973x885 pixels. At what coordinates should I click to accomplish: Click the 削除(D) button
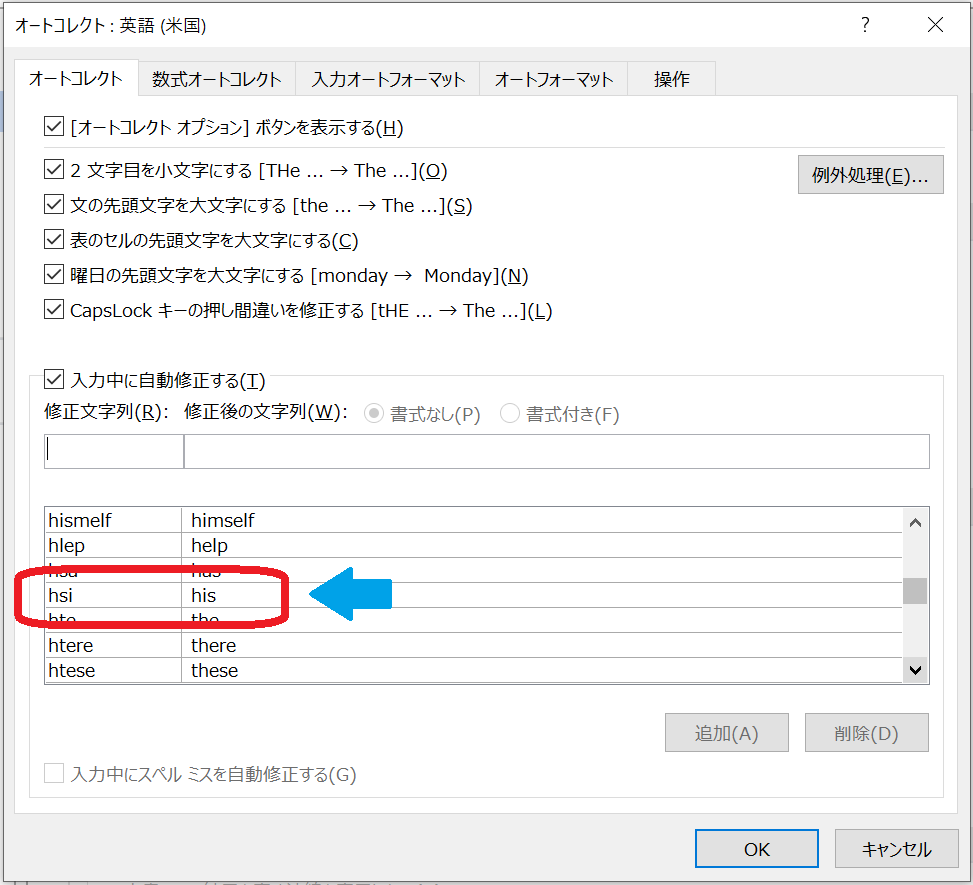click(x=867, y=733)
